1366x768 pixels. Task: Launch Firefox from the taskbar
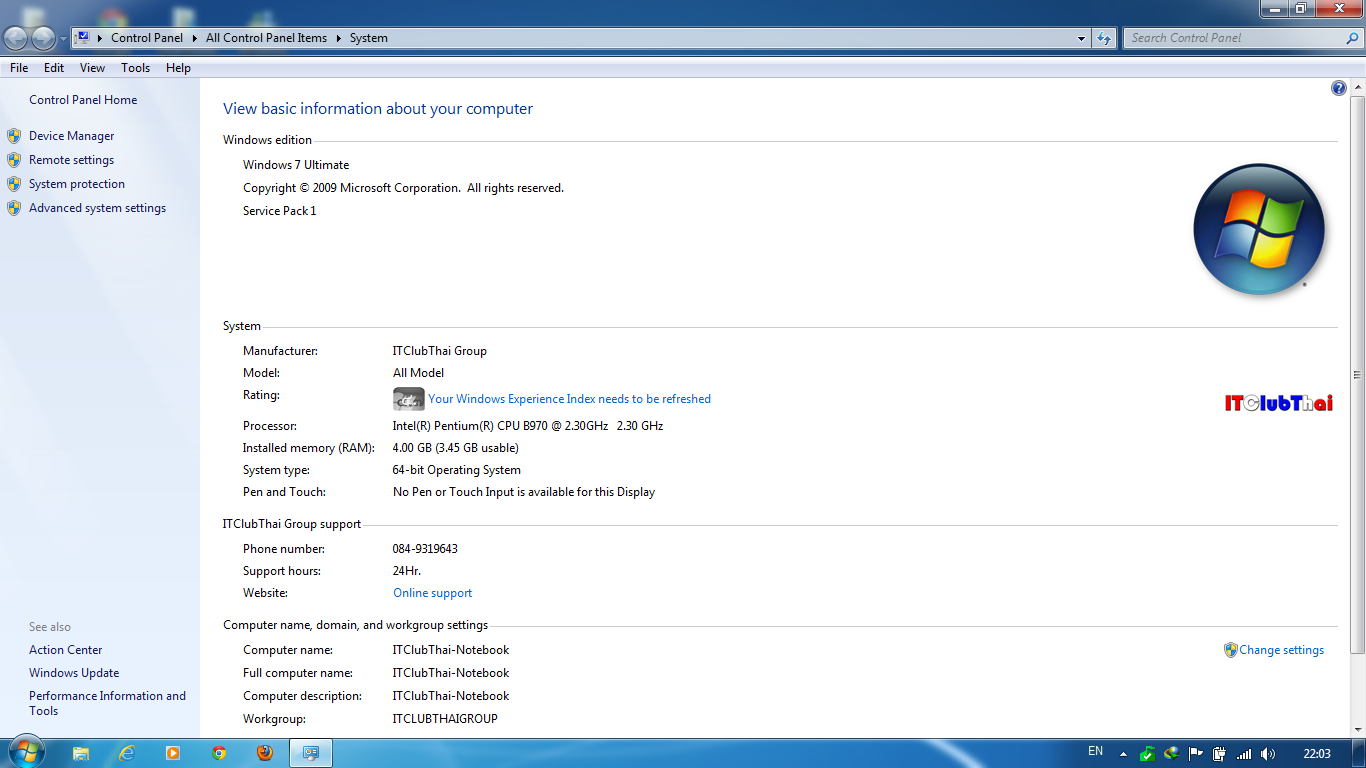tap(265, 753)
